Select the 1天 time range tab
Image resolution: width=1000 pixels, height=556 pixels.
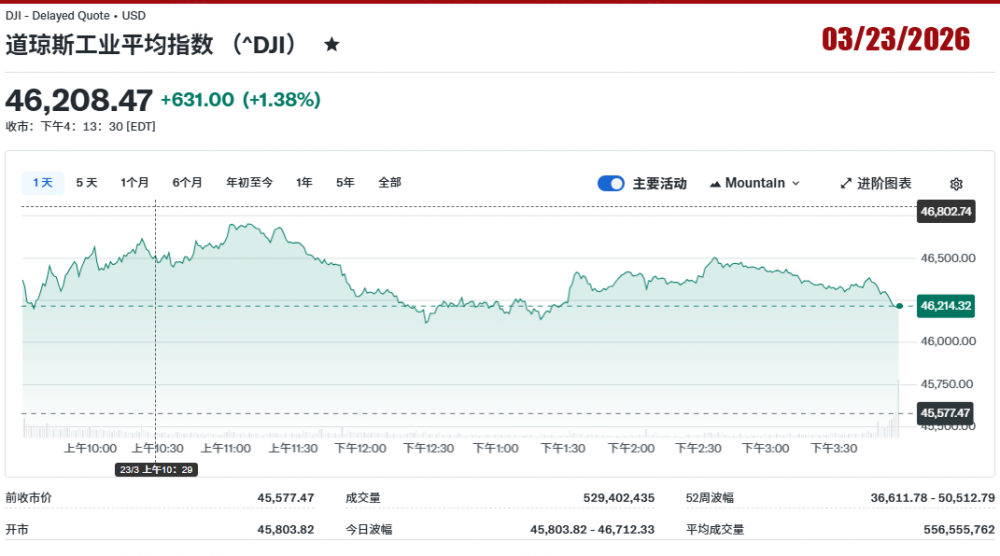43,183
